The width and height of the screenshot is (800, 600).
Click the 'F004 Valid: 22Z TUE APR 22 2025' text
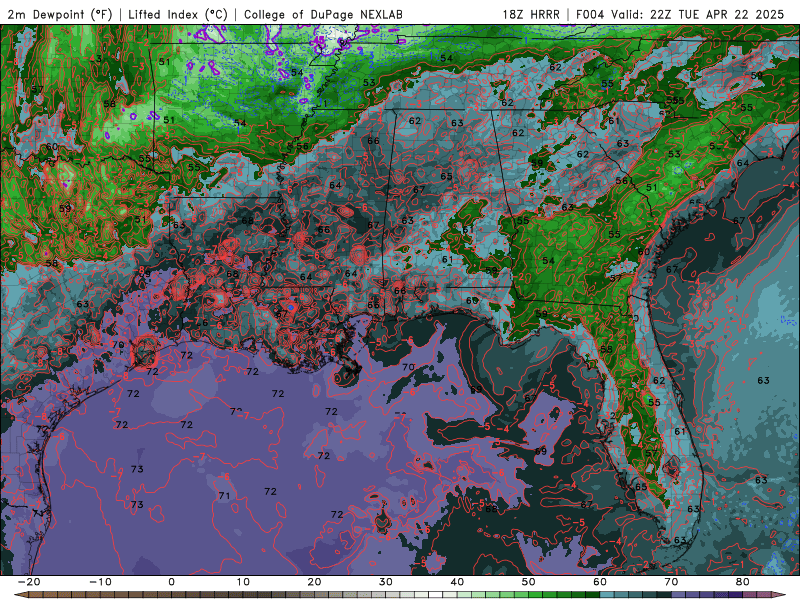pos(680,14)
